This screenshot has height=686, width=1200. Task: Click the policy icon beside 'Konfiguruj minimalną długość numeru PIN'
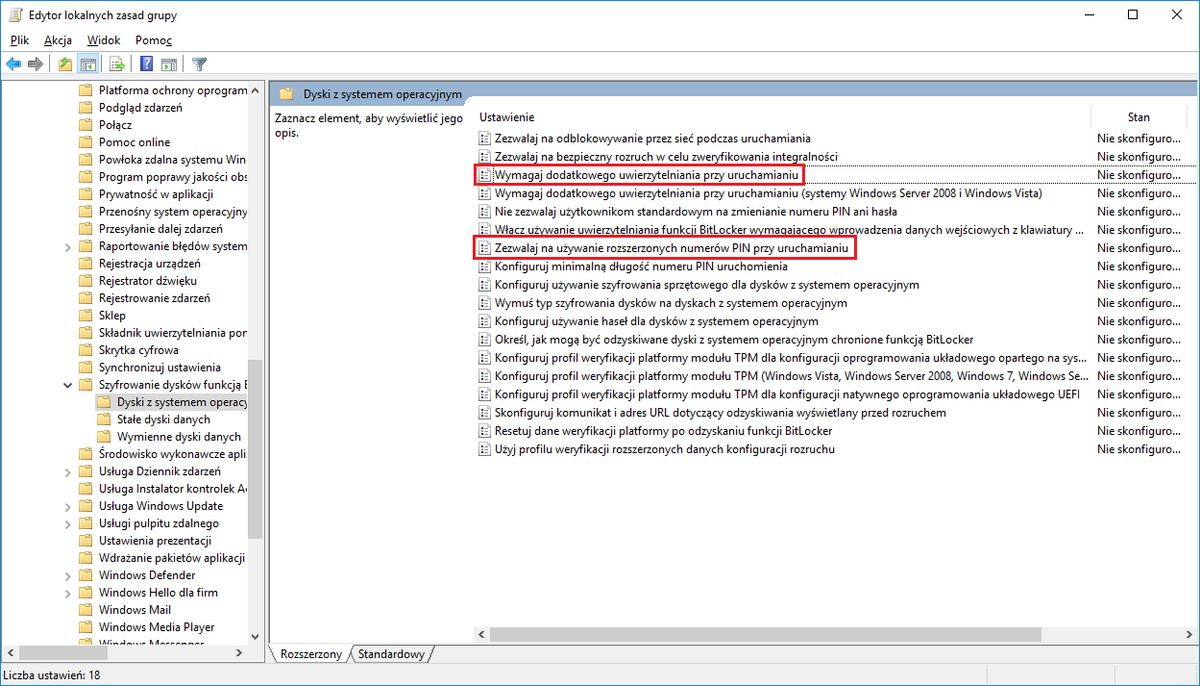[x=485, y=267]
